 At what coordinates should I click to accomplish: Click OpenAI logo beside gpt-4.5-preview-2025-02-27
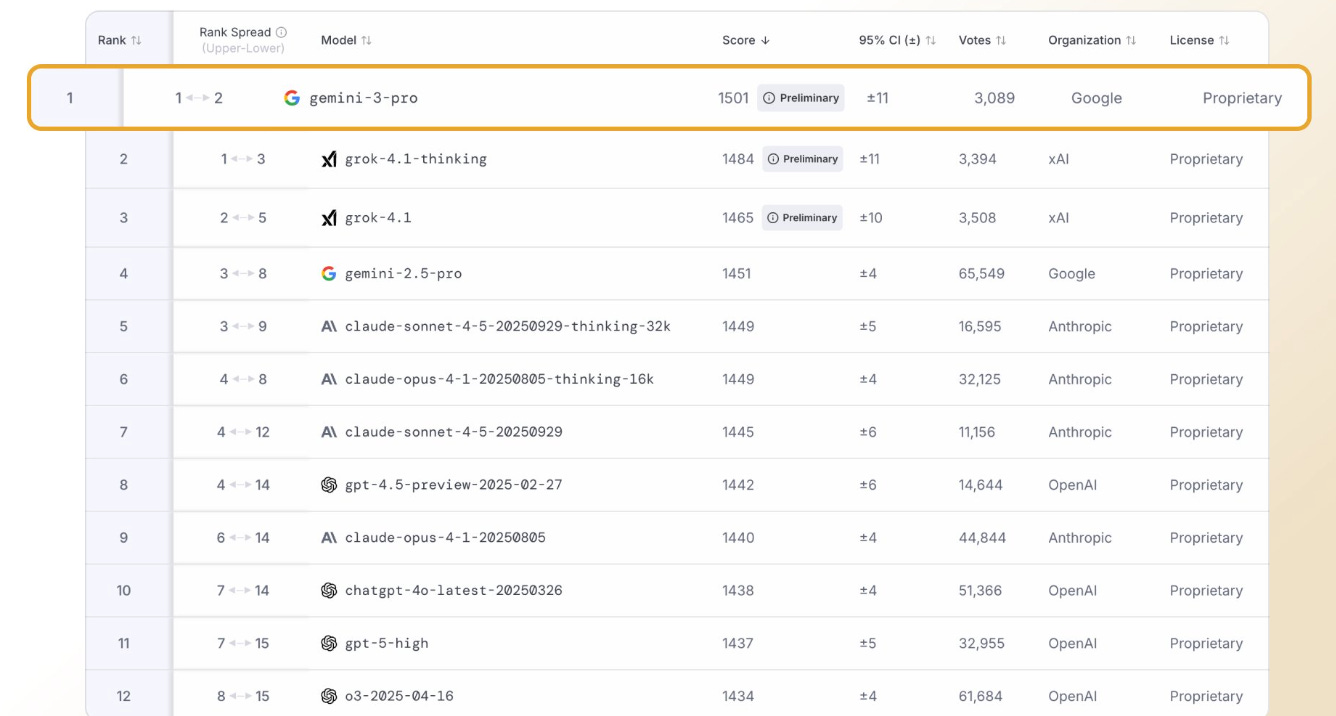click(329, 485)
